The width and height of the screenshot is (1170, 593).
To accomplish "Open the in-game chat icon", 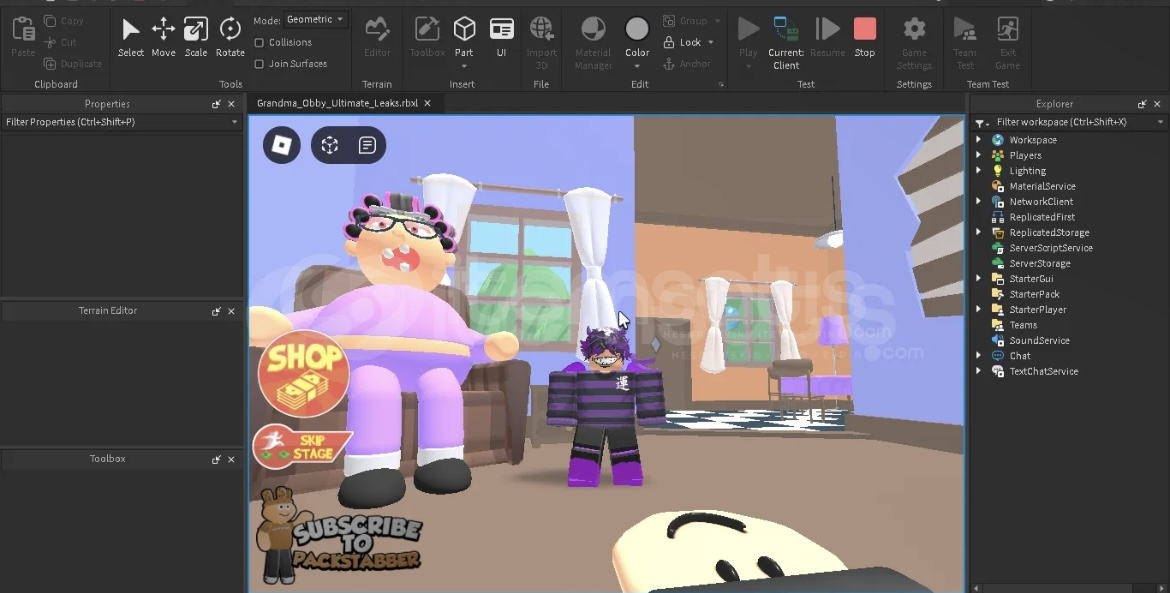I will click(367, 145).
